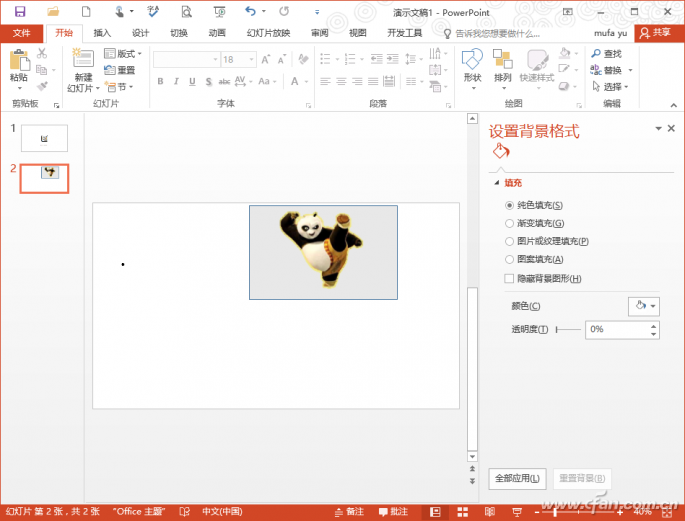Select slide 1 thumbnail

tap(44, 138)
